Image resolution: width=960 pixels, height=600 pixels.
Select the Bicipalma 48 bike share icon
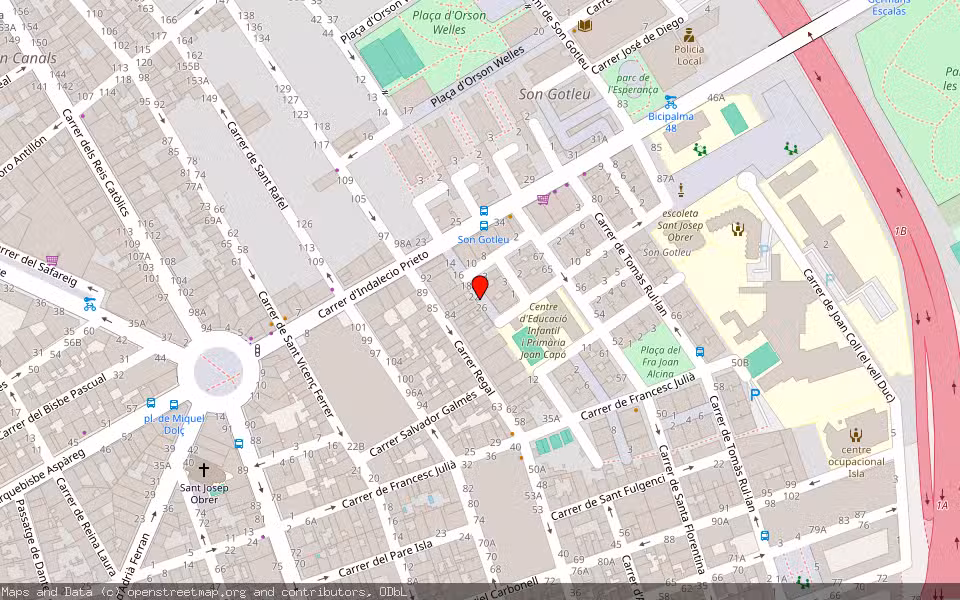click(671, 99)
